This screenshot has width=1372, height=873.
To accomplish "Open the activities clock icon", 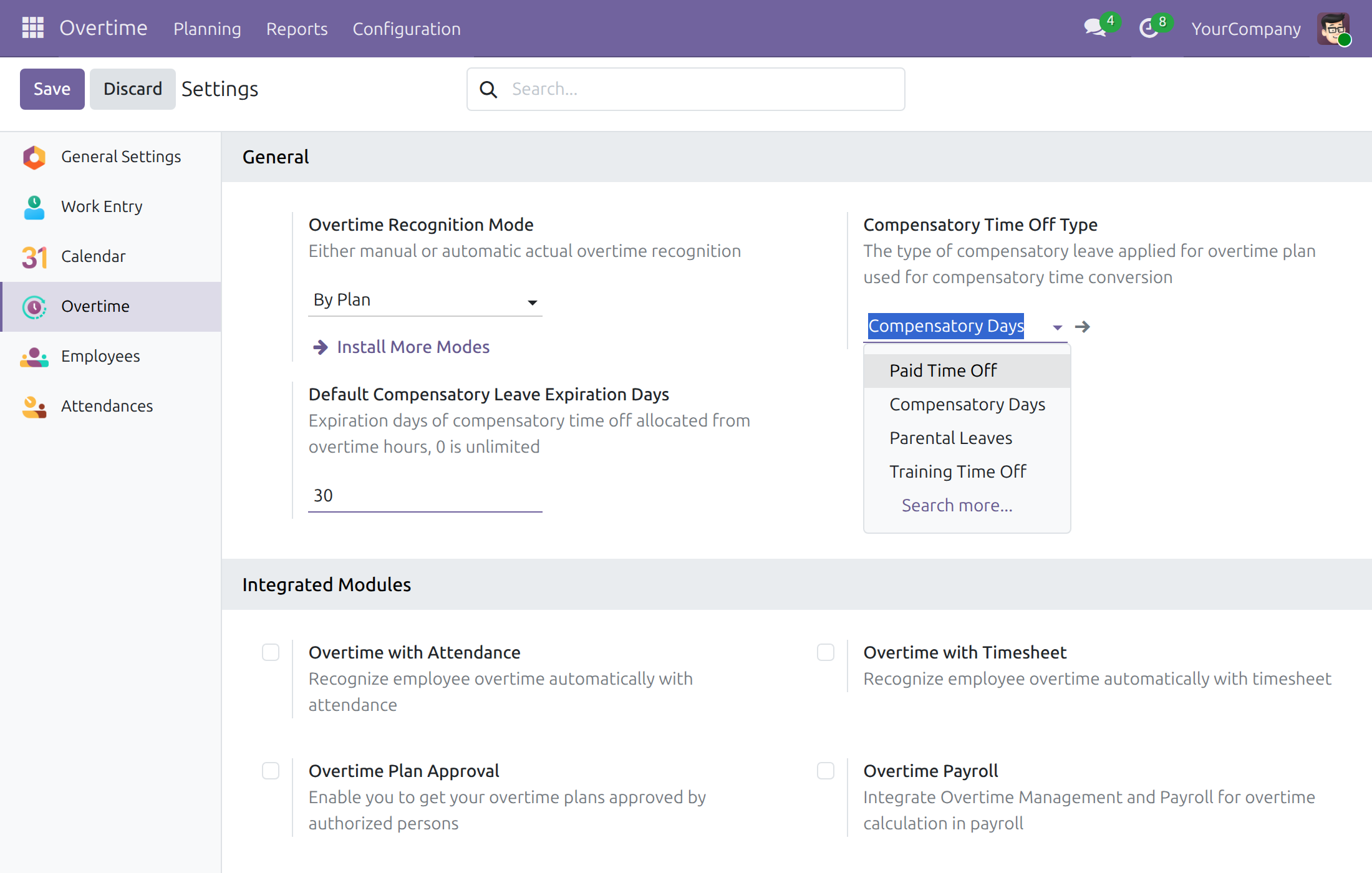I will tap(1148, 28).
